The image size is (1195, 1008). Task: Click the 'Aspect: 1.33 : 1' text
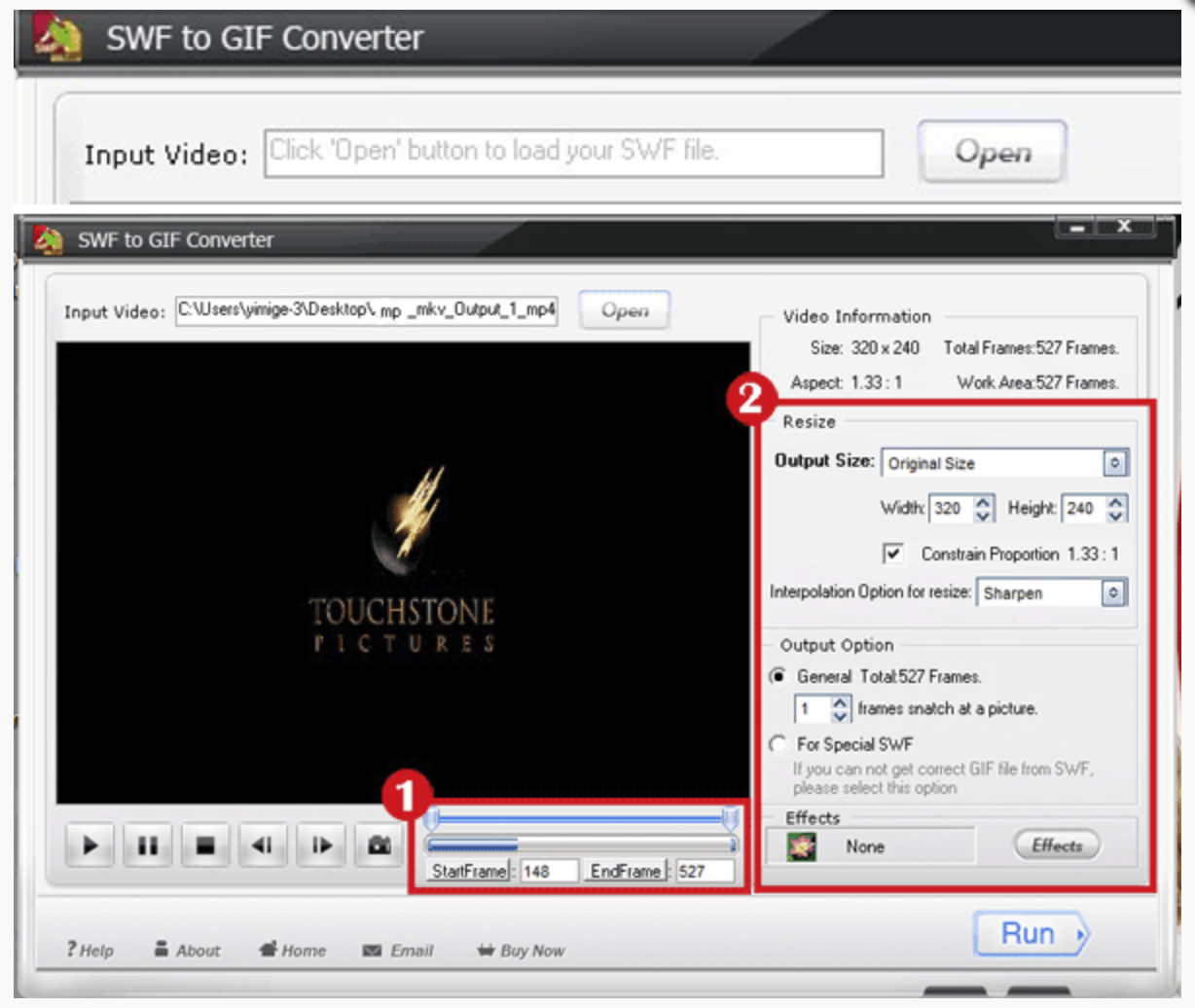pos(846,382)
